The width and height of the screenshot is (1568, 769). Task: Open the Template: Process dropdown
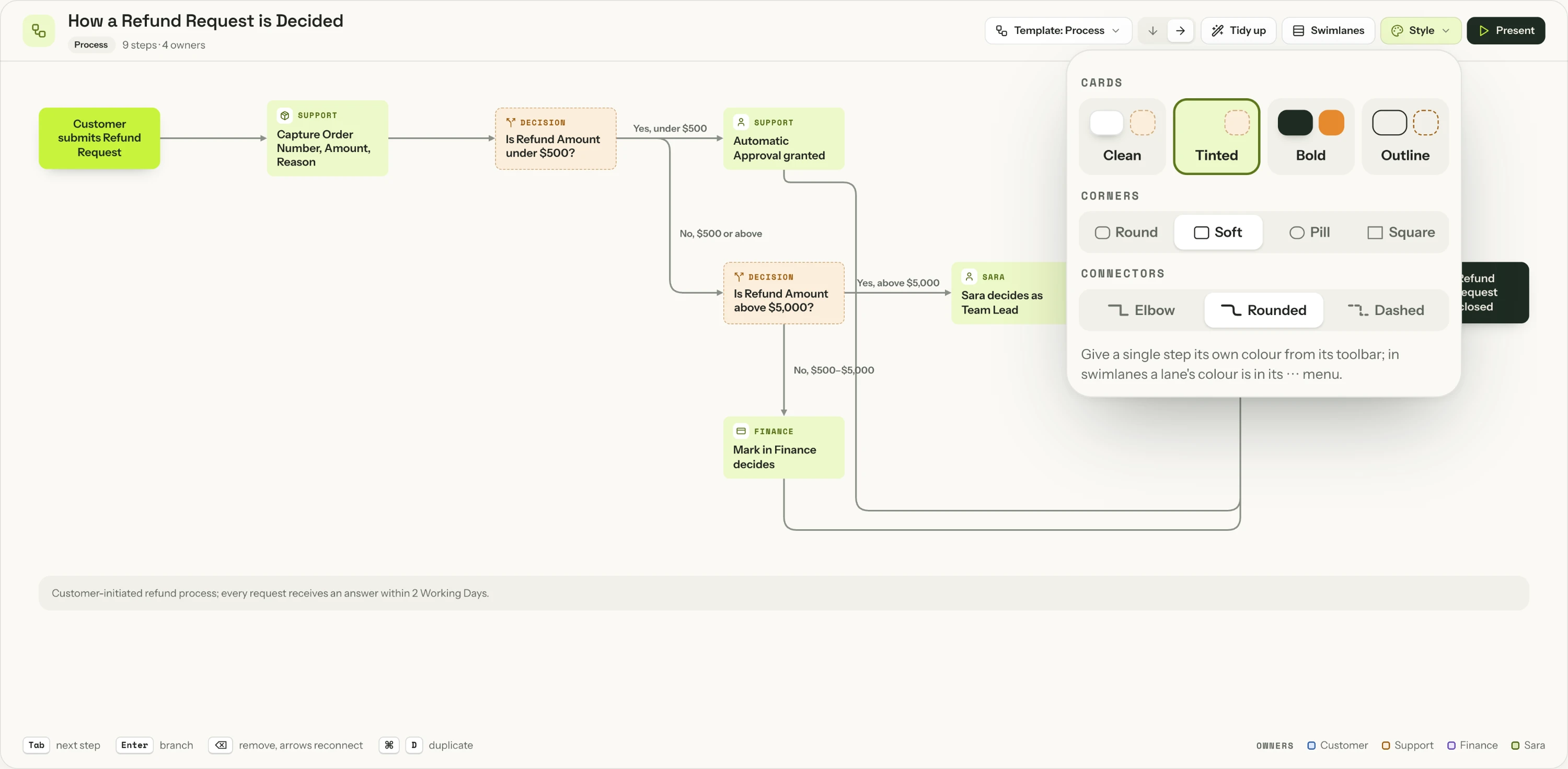(1058, 30)
